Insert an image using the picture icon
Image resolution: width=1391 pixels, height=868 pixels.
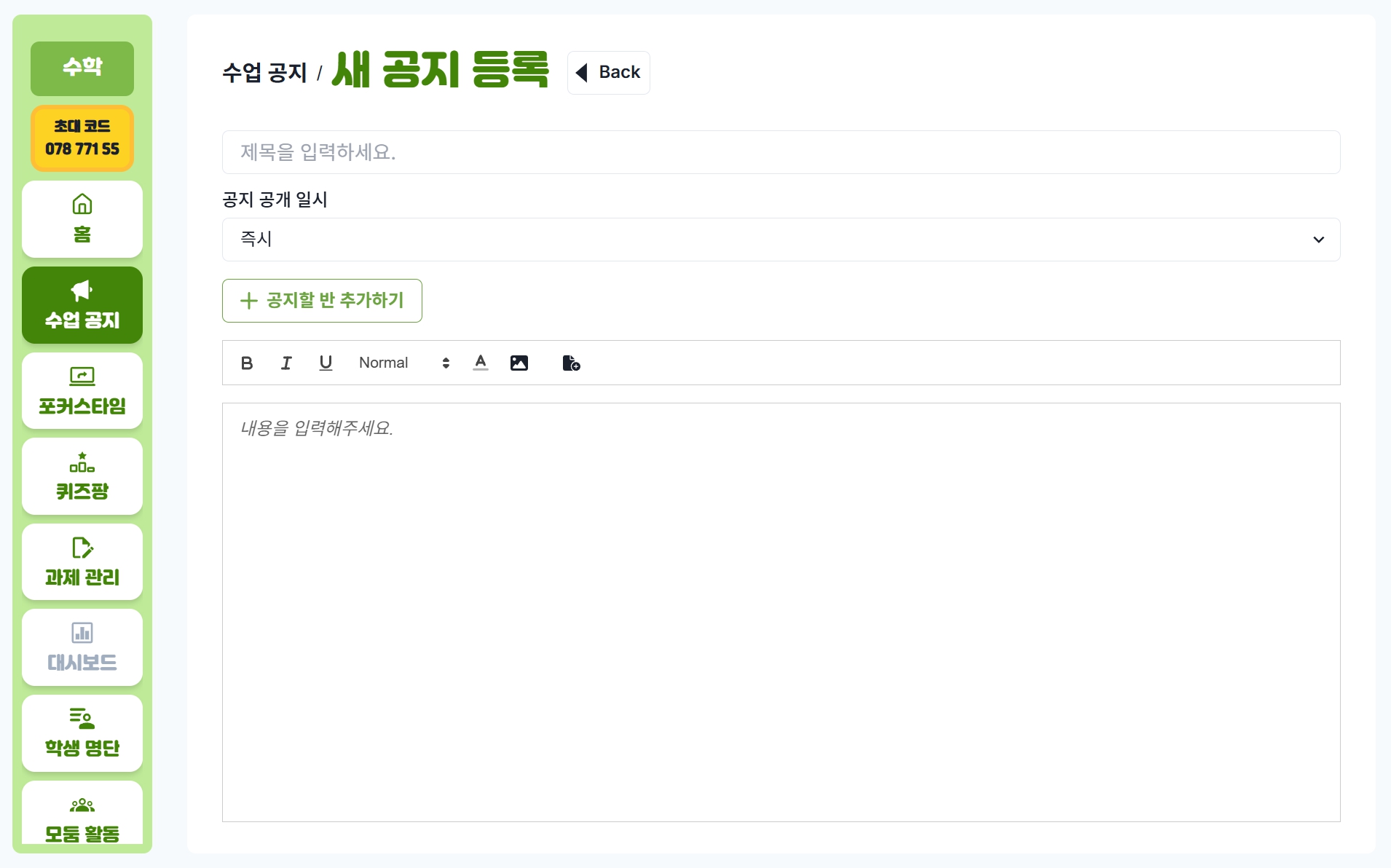coord(519,363)
